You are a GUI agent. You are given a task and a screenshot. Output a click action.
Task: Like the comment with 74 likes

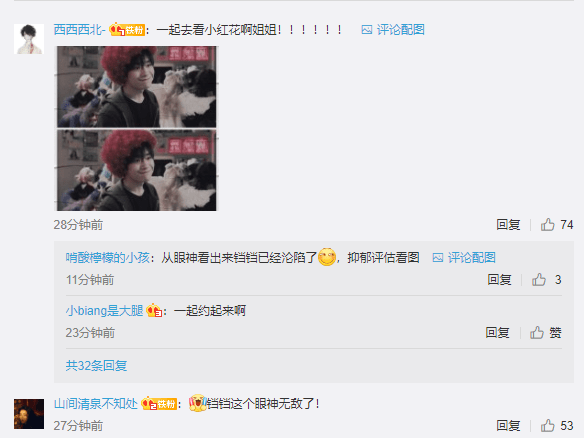pyautogui.click(x=548, y=225)
